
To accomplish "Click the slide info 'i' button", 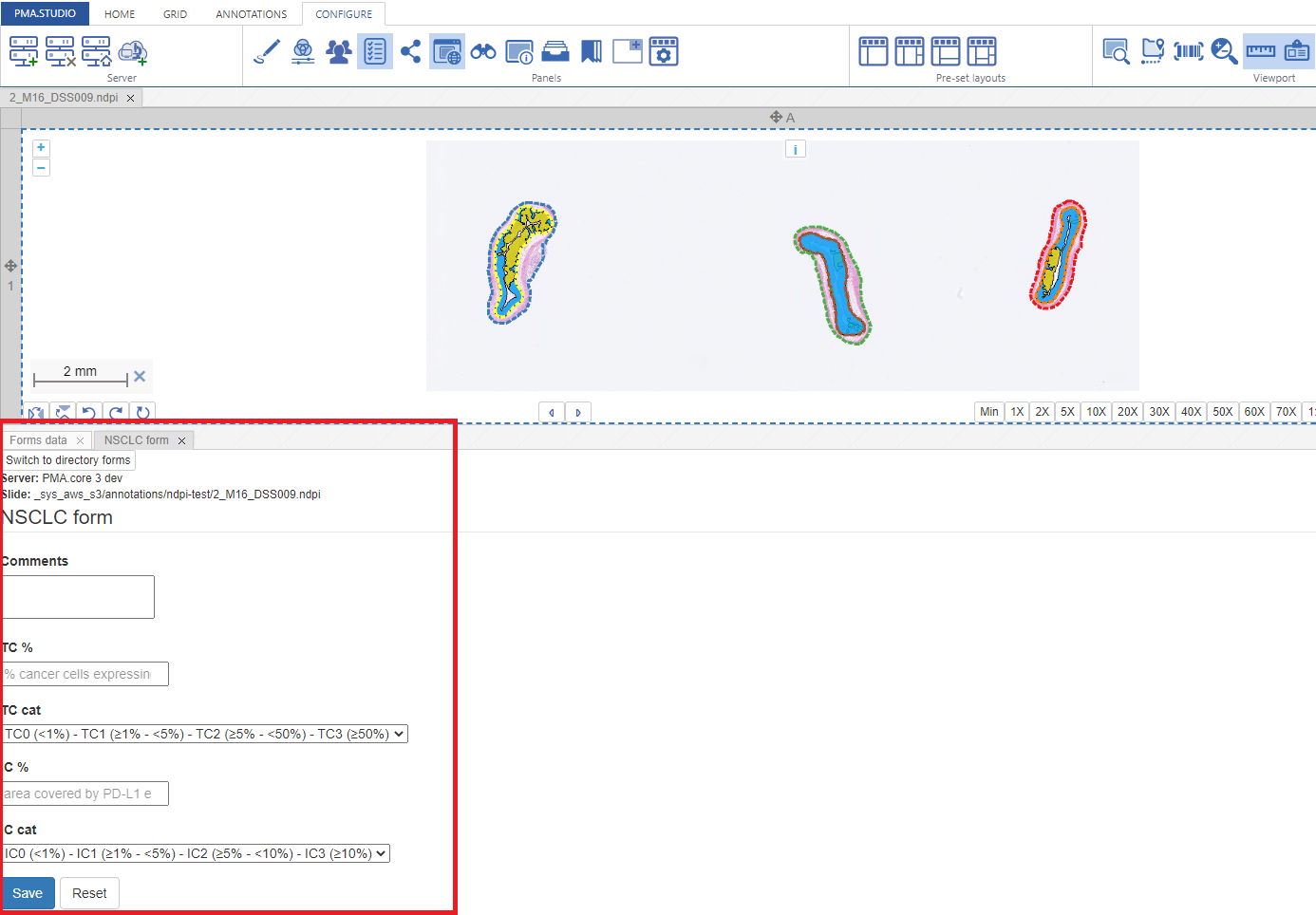I will (795, 150).
